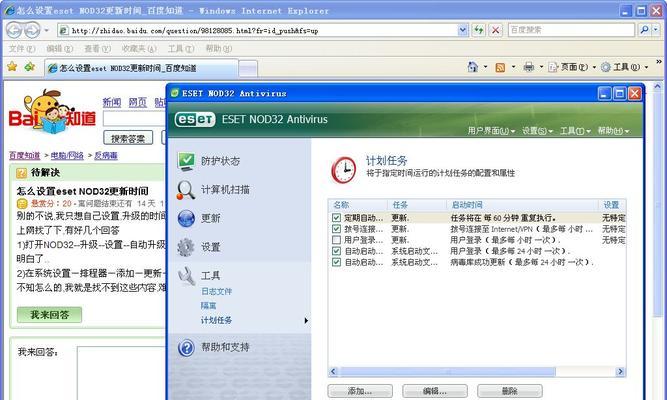Open the IE Help (帮助) menu
The image size is (667, 400).
point(219,49)
